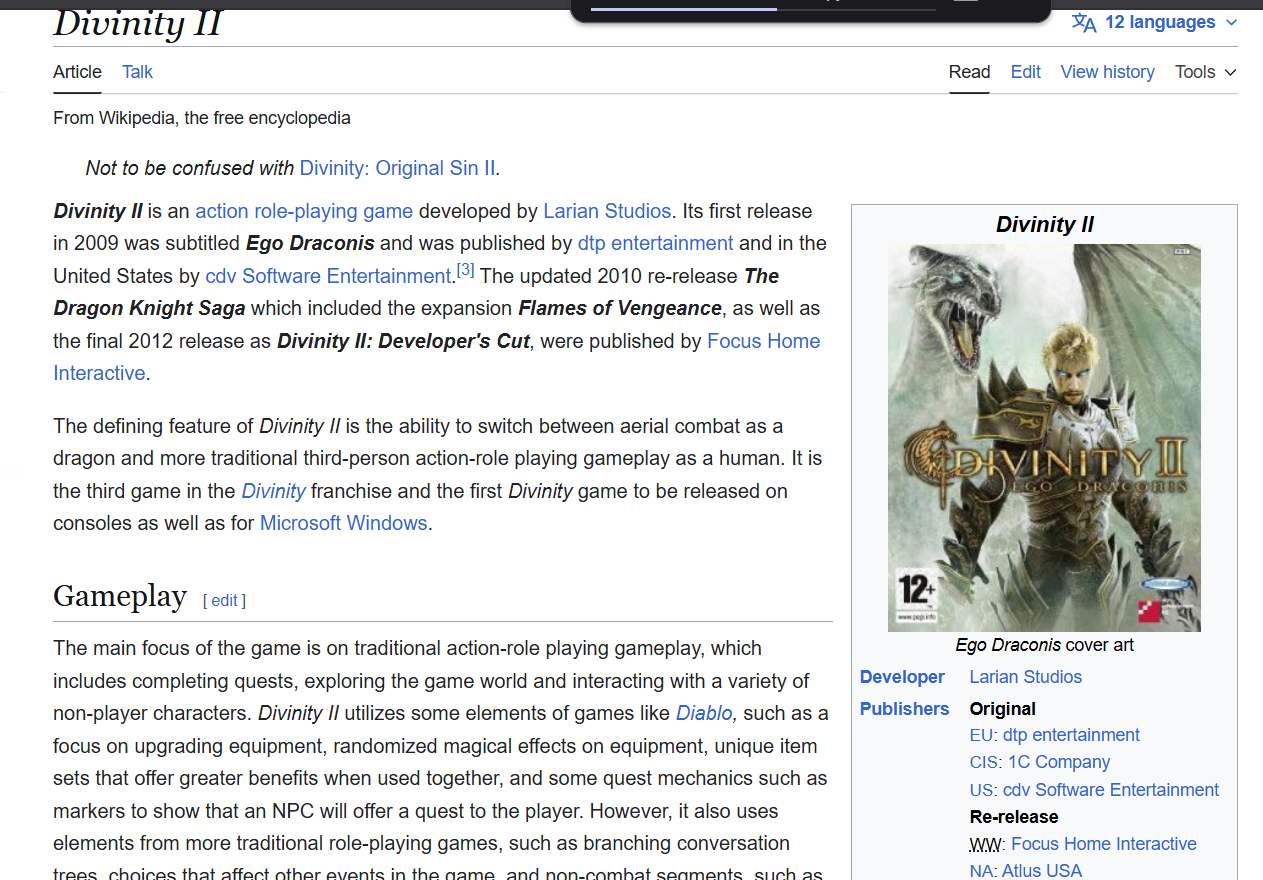Click the Diablo link in Gameplay
Viewport: 1263px width, 880px height.
[705, 714]
